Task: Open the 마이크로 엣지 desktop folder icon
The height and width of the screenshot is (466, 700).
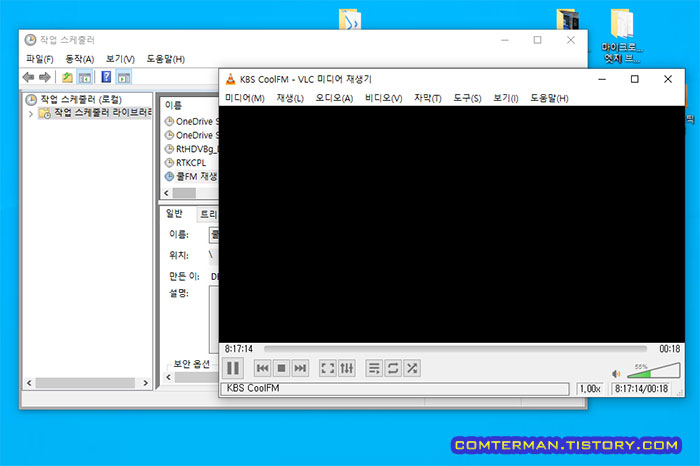Action: pos(622,37)
